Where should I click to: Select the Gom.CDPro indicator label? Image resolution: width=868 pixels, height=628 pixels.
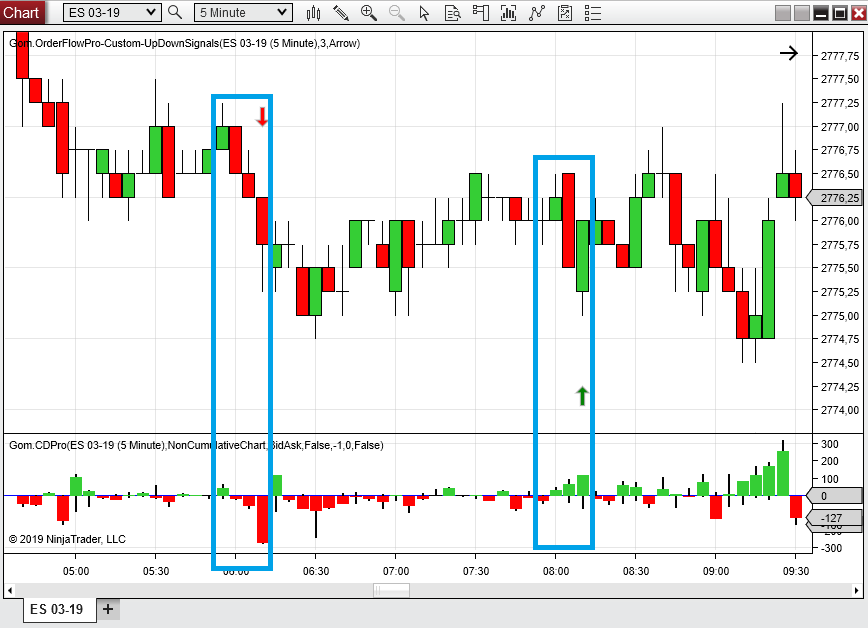click(x=196, y=445)
